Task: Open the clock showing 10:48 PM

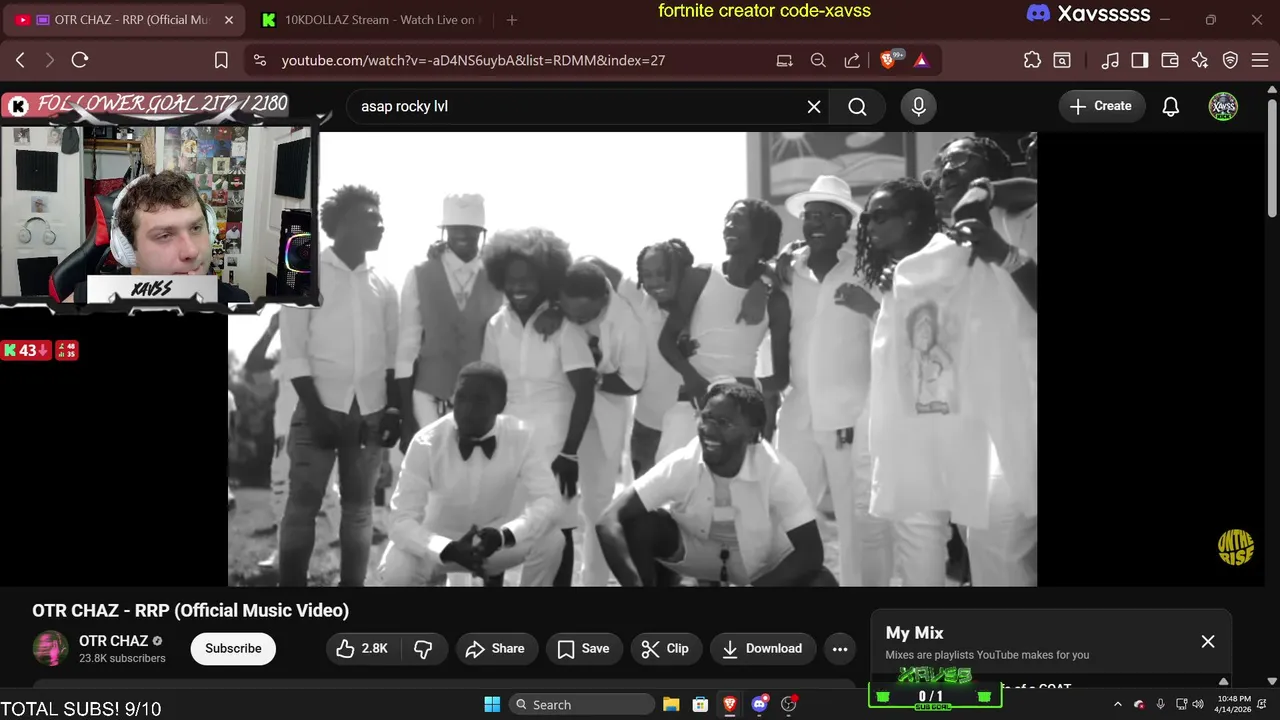Action: click(x=1234, y=704)
